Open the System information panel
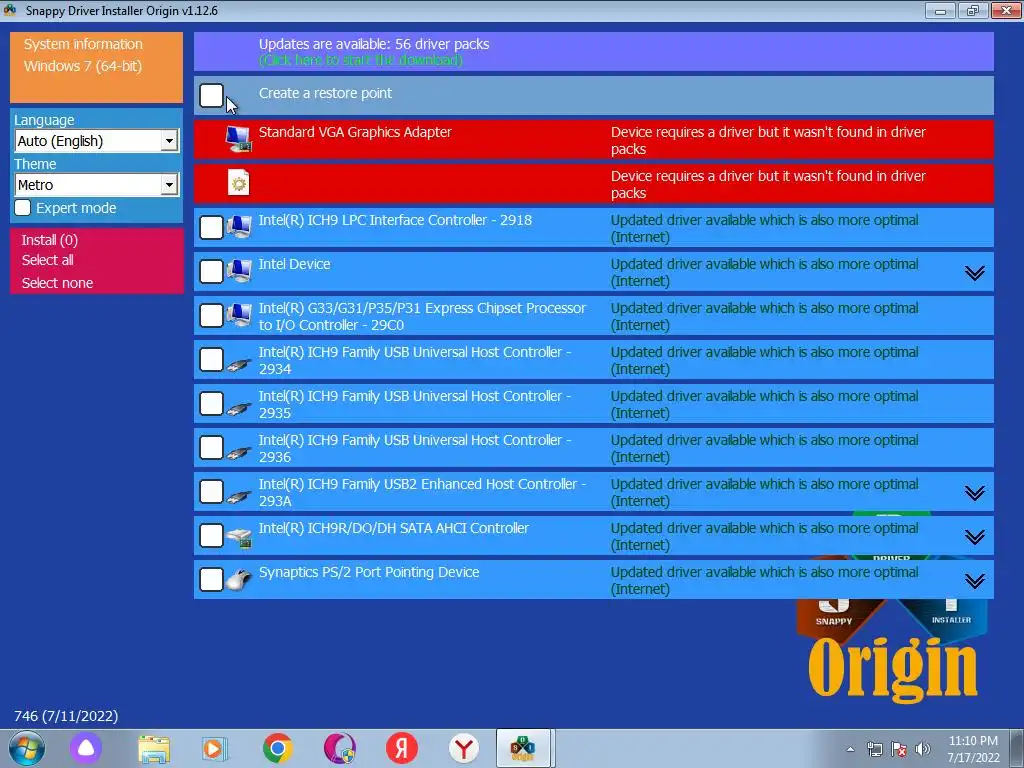This screenshot has width=1024, height=768. coord(97,67)
